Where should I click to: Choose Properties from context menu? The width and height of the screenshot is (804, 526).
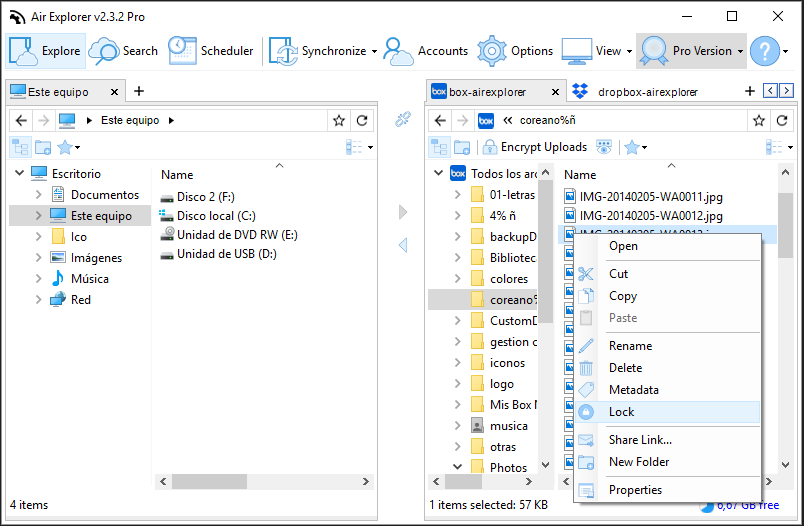(x=667, y=490)
